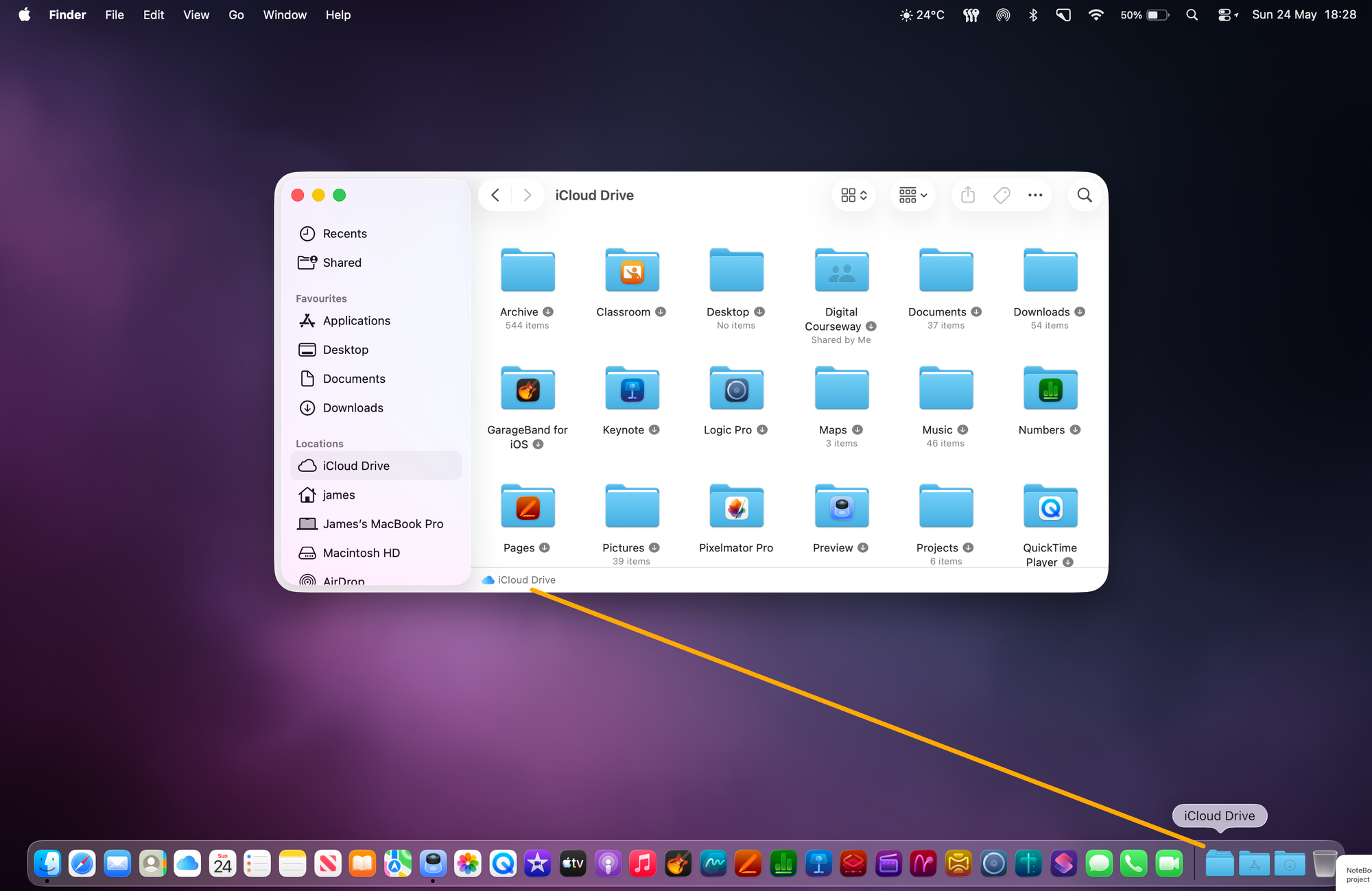Select Macintosh HD in sidebar

click(376, 553)
